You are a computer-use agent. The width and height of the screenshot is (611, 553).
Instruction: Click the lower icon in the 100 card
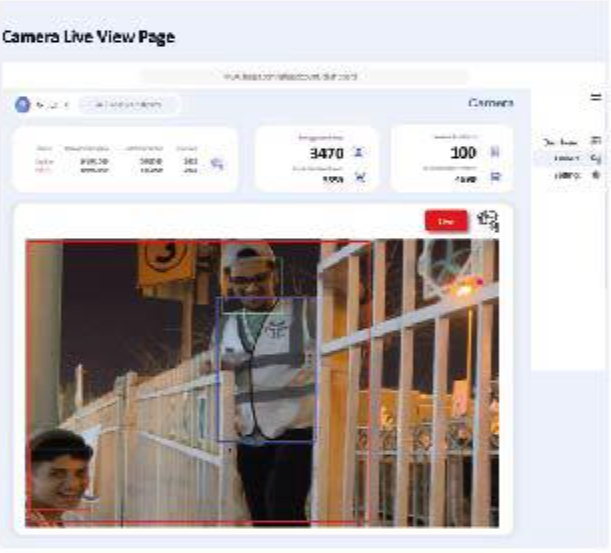click(x=495, y=178)
